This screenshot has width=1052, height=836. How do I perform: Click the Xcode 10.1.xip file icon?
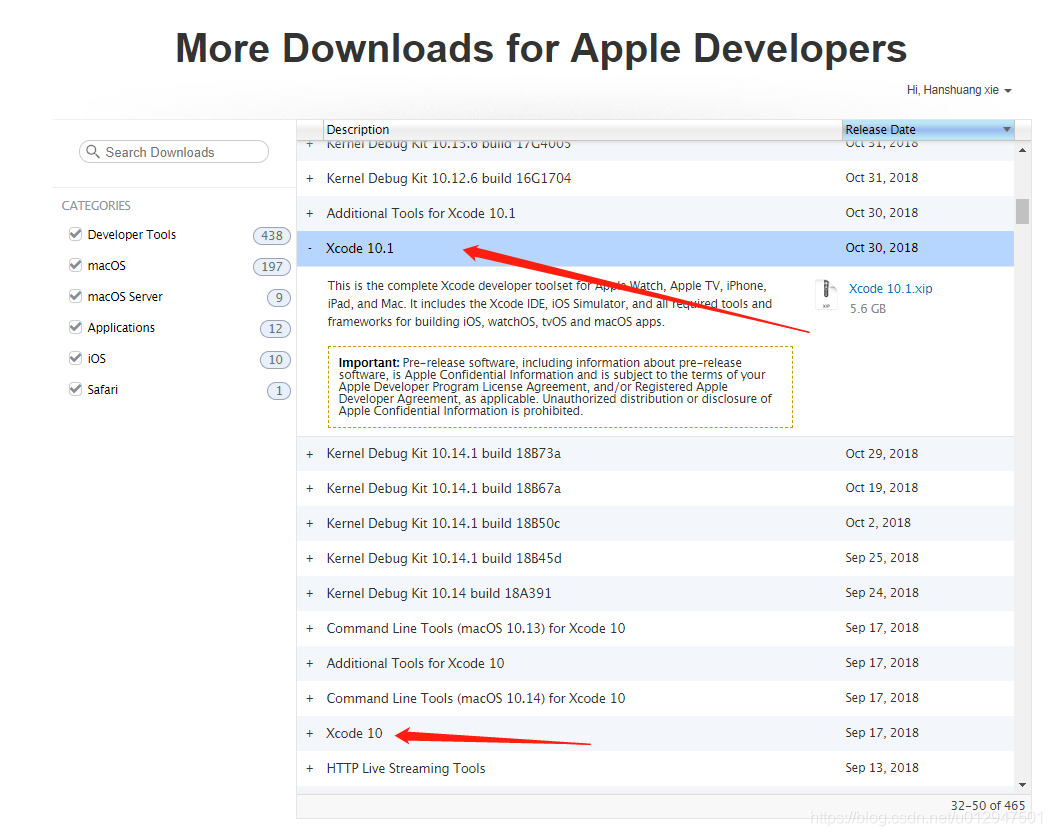click(826, 295)
